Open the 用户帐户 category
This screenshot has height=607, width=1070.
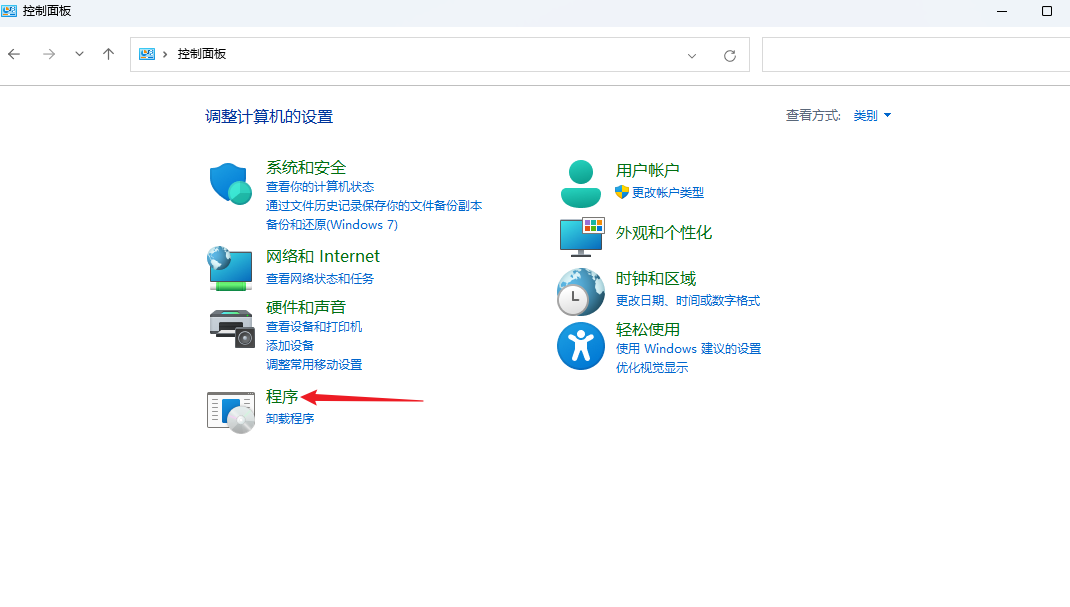pos(648,170)
